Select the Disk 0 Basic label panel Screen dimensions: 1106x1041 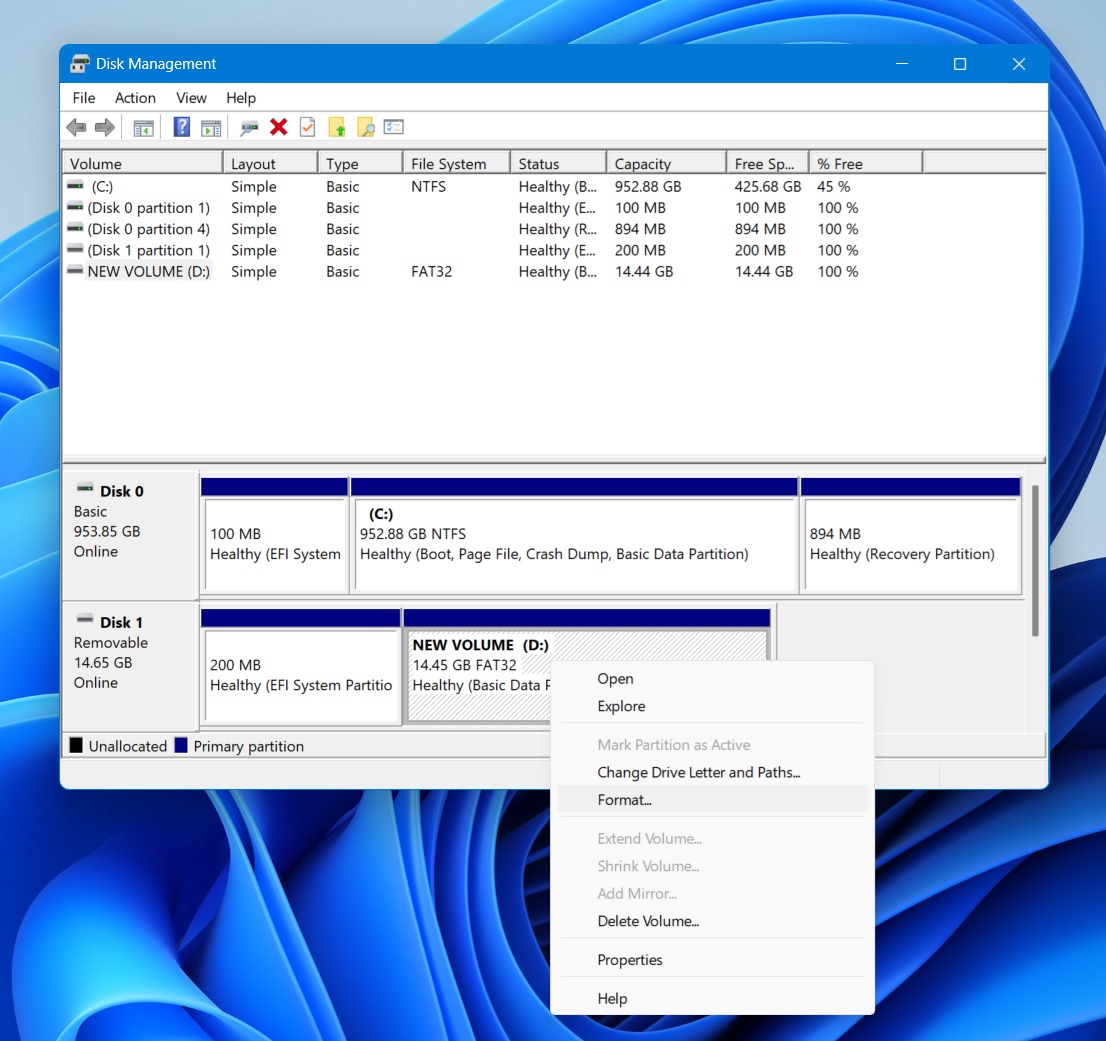130,536
